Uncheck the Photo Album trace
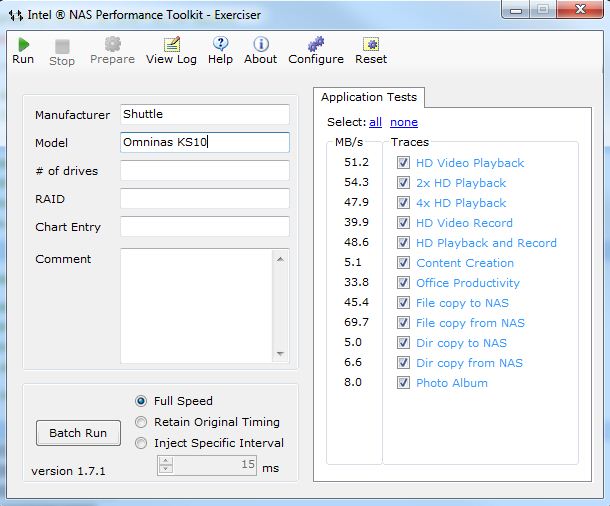The height and width of the screenshot is (506, 610). (403, 383)
